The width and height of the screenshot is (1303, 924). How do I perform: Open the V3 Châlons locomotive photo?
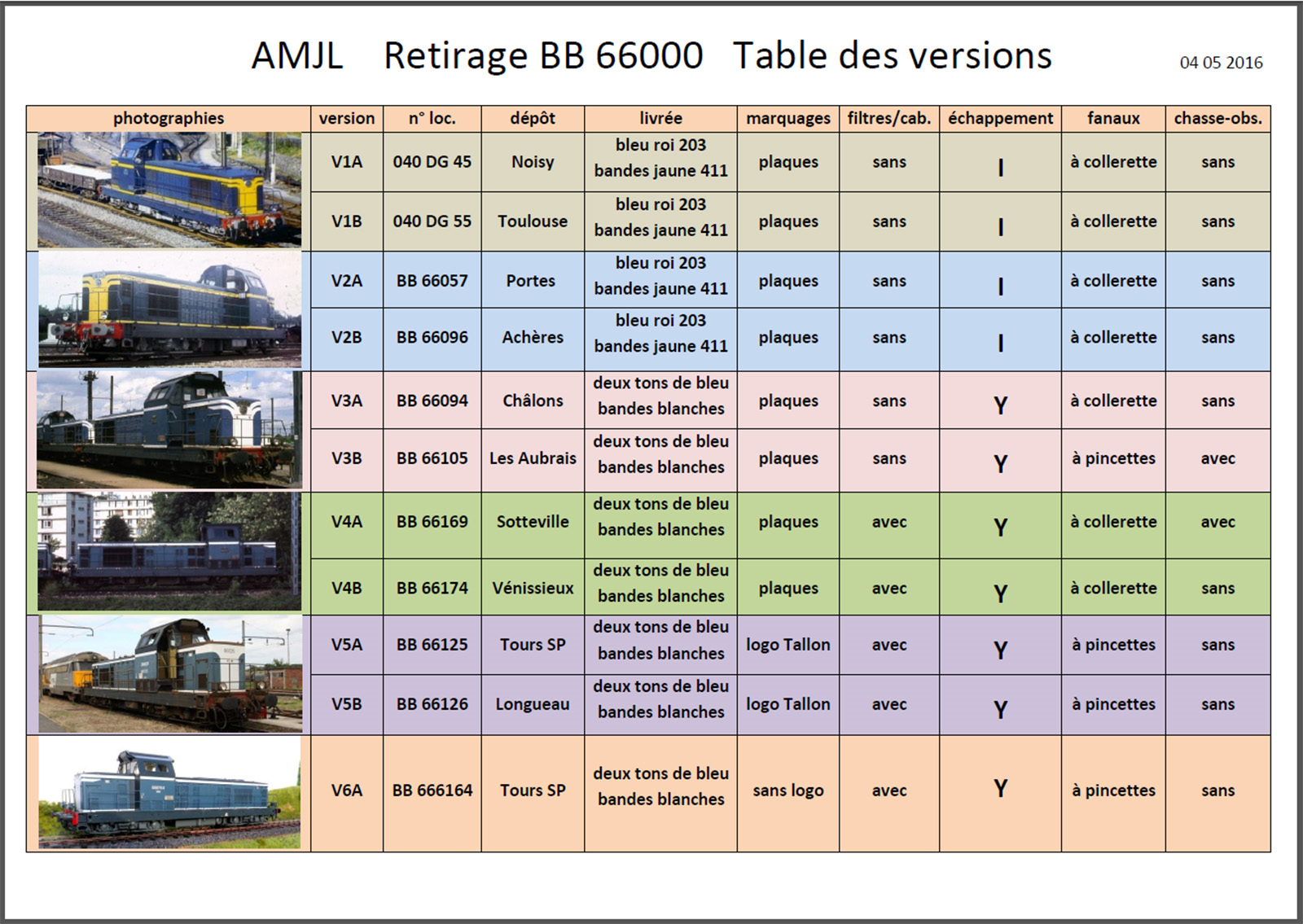click(169, 430)
